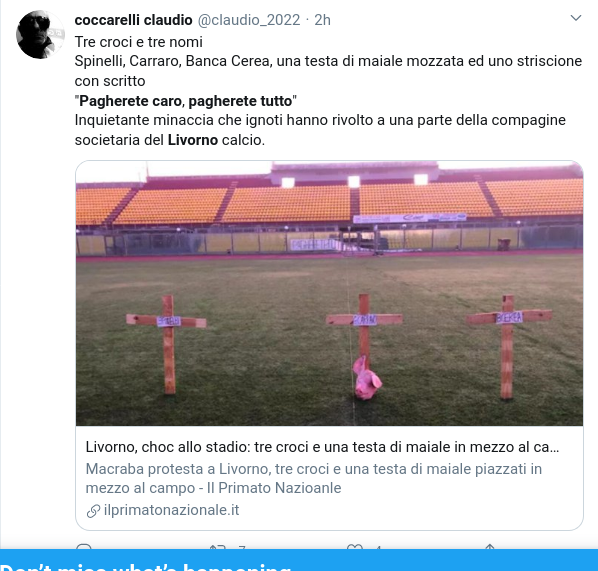
Task: Click the retweet count of 7
Action: pos(242,547)
